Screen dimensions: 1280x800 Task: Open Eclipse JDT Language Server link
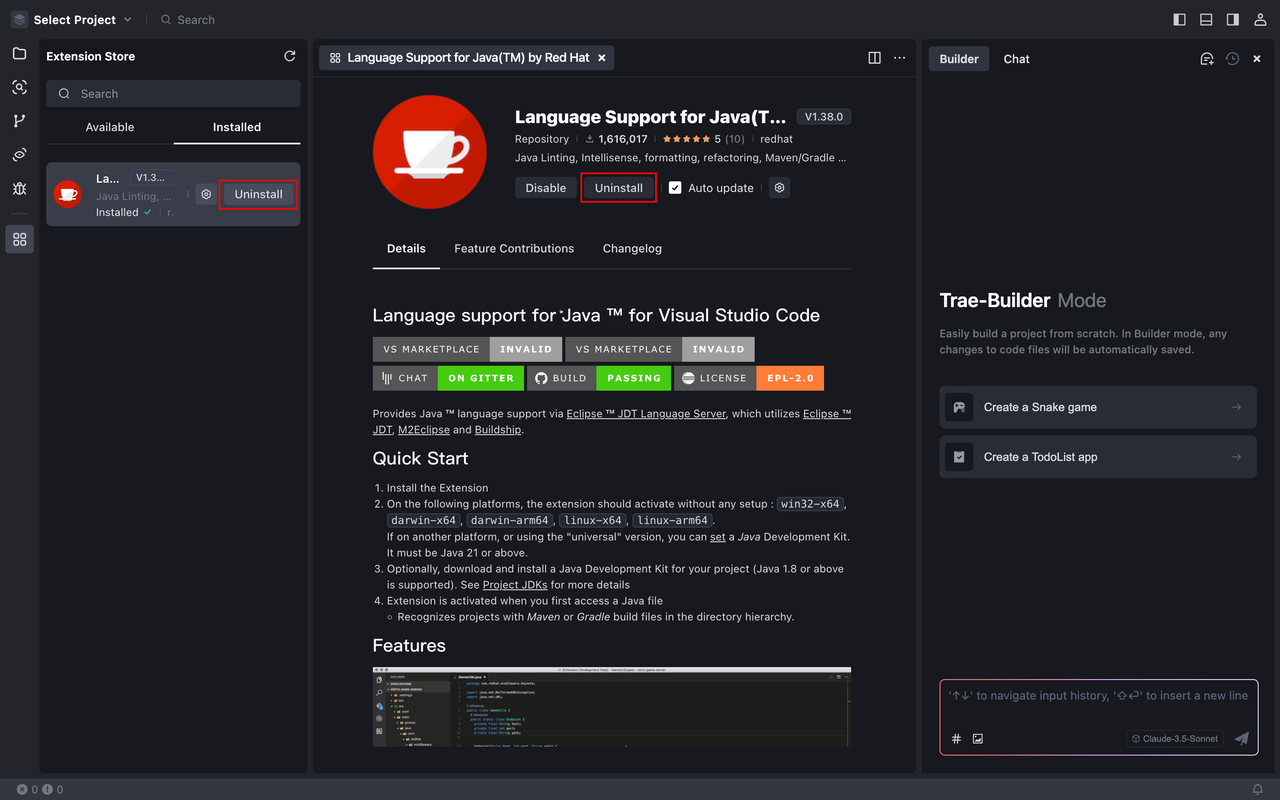[x=646, y=413]
